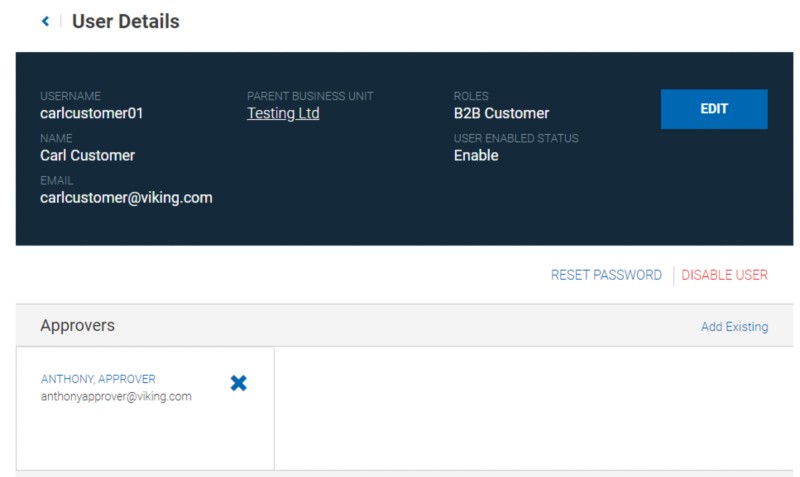The image size is (800, 477).
Task: Go back using the left chevron arrow
Action: (45, 21)
